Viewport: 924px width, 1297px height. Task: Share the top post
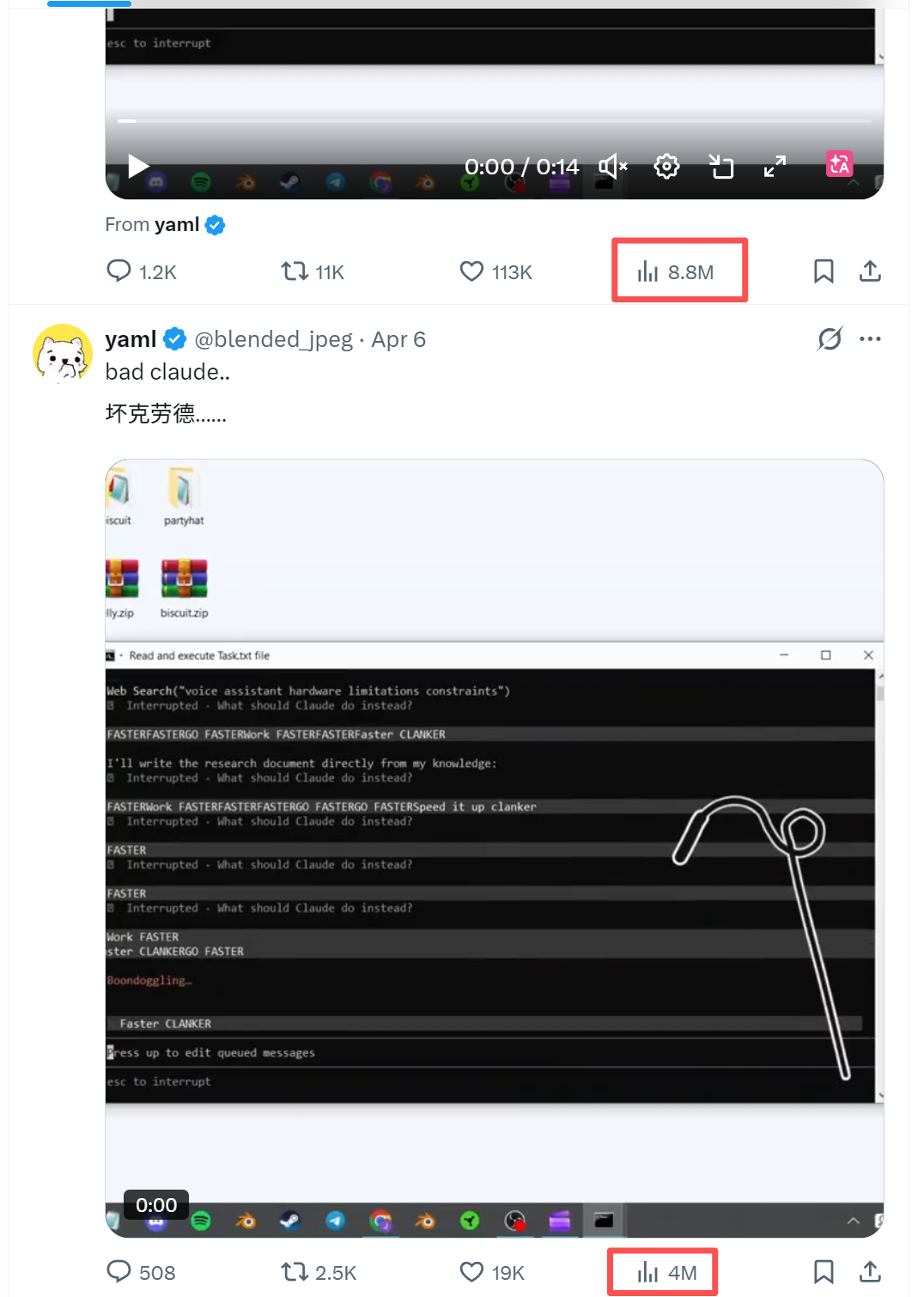870,271
